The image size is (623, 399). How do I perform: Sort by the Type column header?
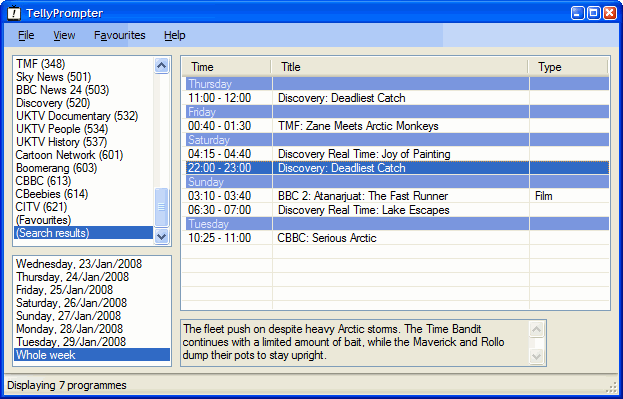click(x=568, y=67)
